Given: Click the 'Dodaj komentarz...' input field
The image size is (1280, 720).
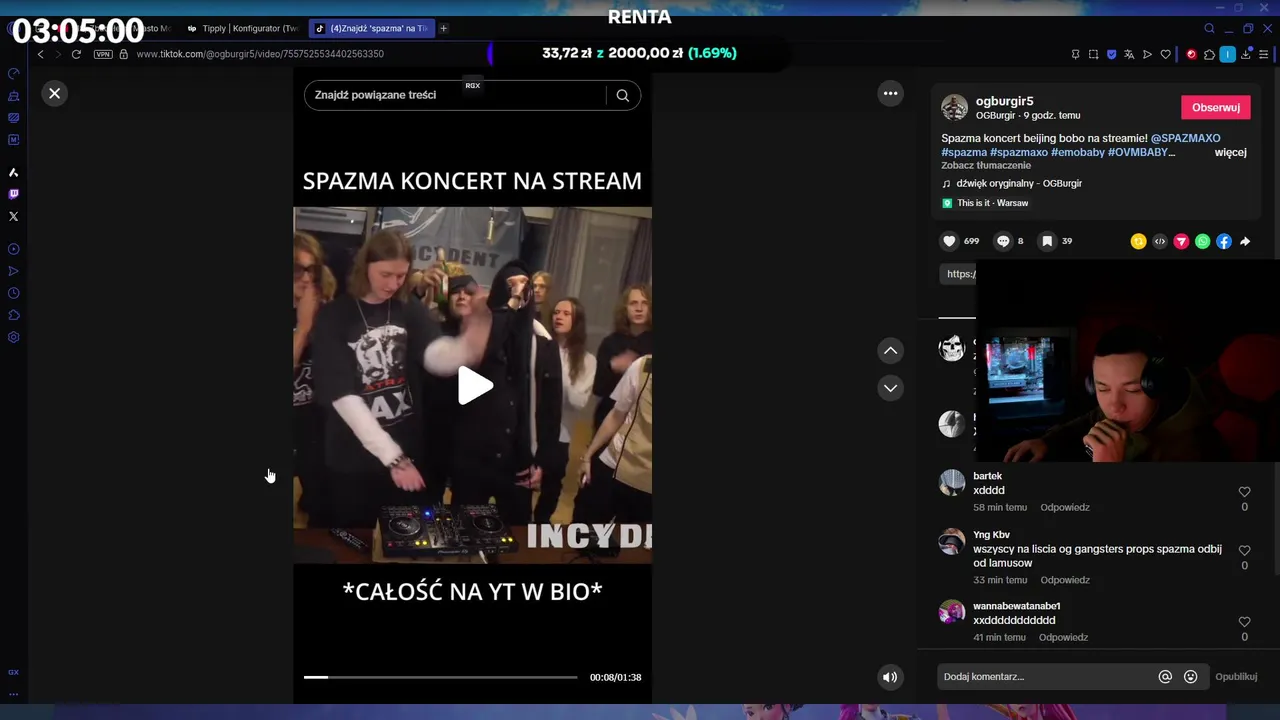Looking at the screenshot, I should pyautogui.click(x=1045, y=677).
